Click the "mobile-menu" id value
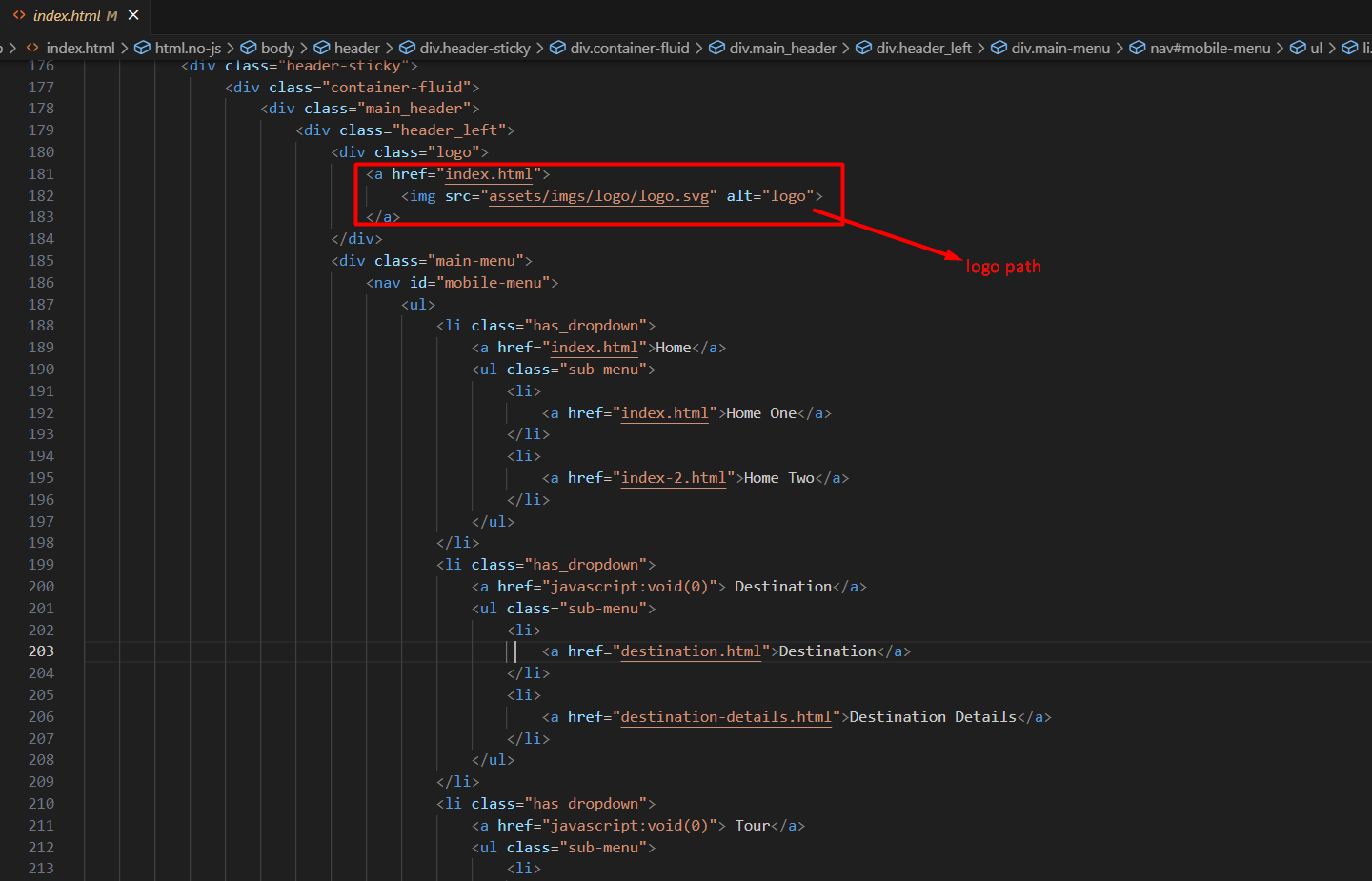The width and height of the screenshot is (1372, 881). coord(494,283)
